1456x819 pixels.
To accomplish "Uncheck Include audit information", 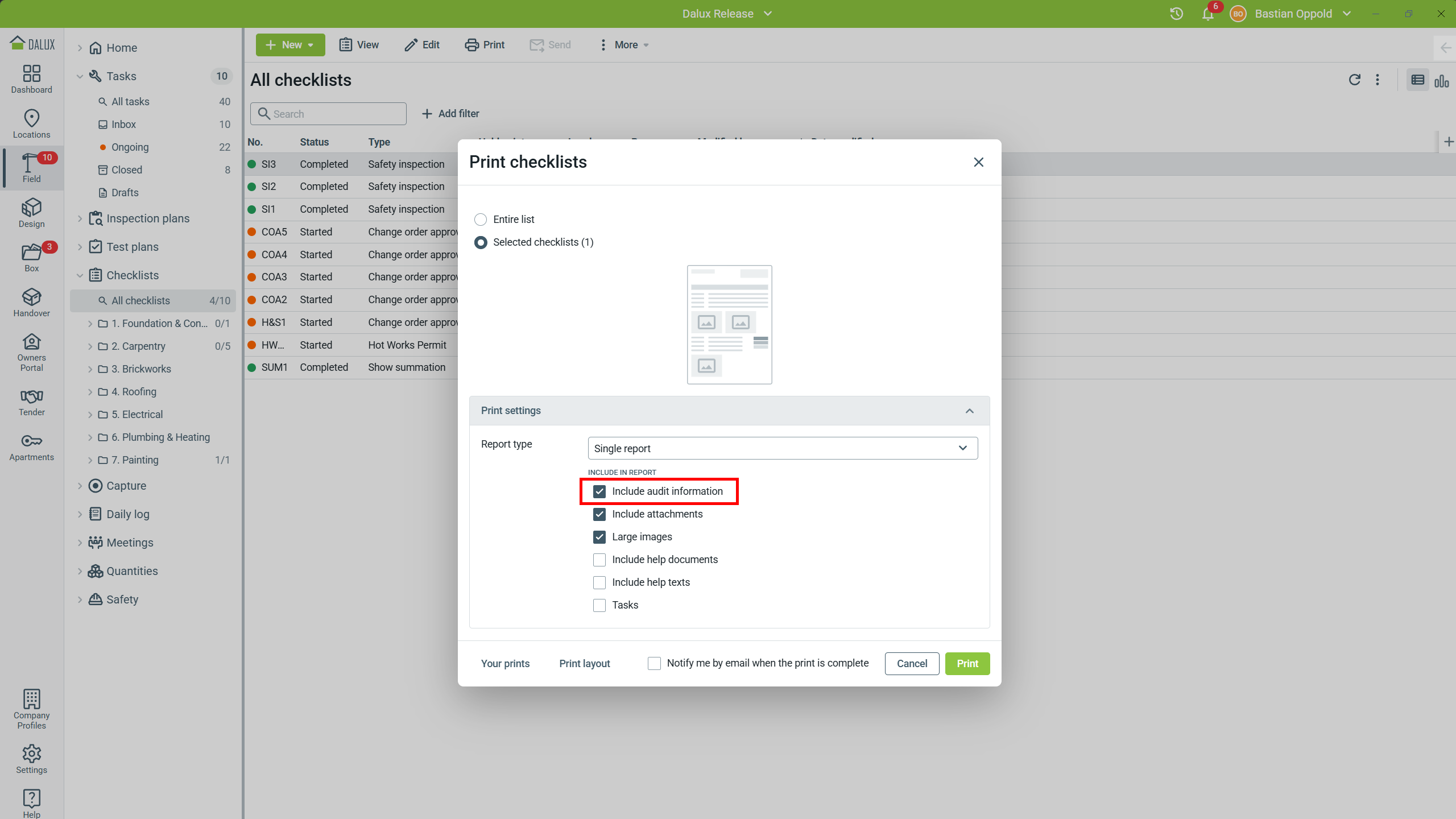I will pyautogui.click(x=599, y=491).
